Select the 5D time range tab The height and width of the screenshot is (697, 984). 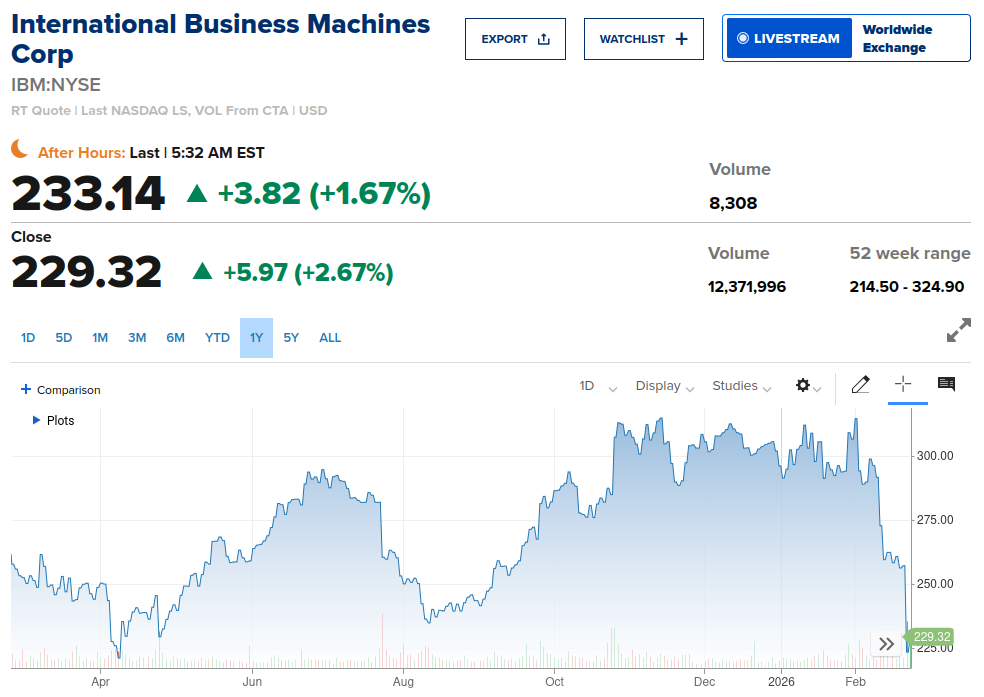tap(63, 338)
